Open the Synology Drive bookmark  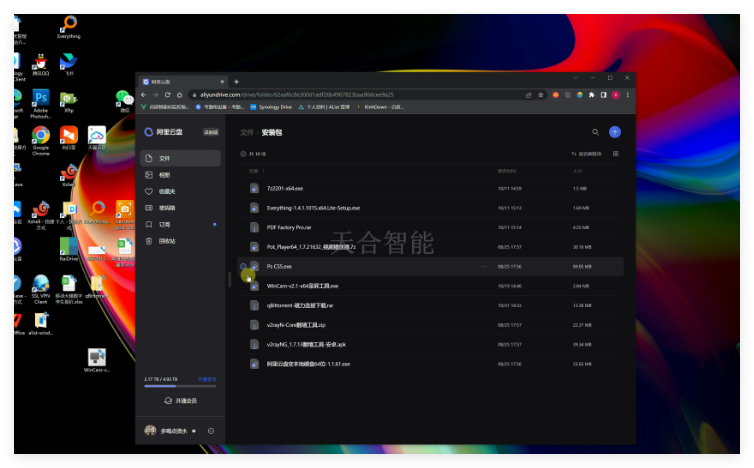pyautogui.click(x=271, y=107)
